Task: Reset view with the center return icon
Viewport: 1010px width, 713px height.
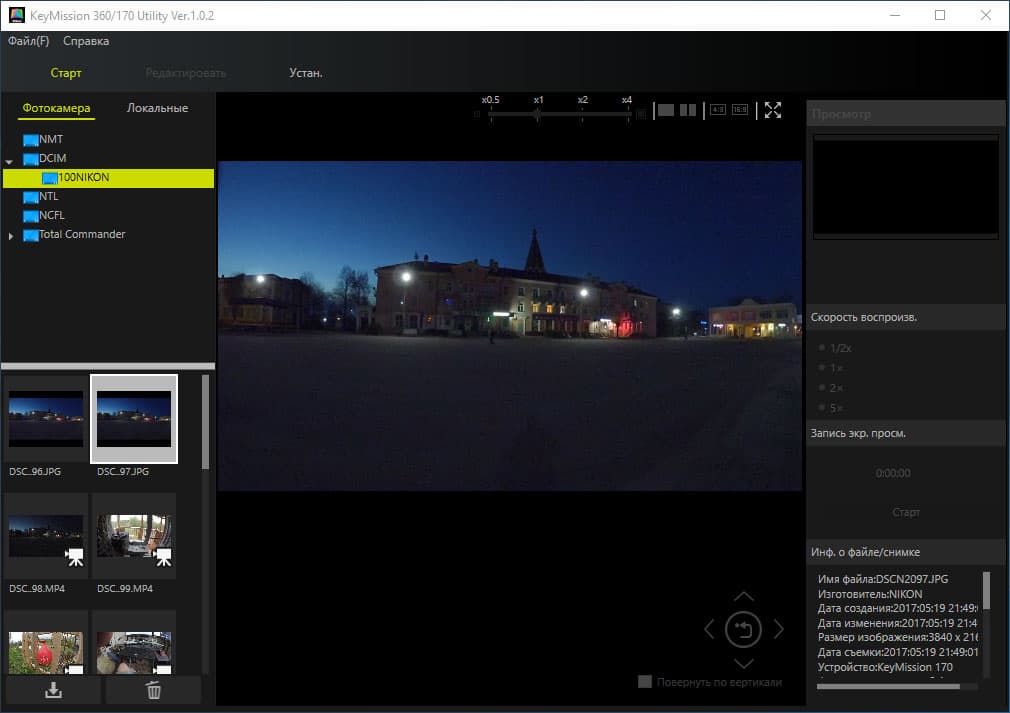Action: tap(743, 630)
